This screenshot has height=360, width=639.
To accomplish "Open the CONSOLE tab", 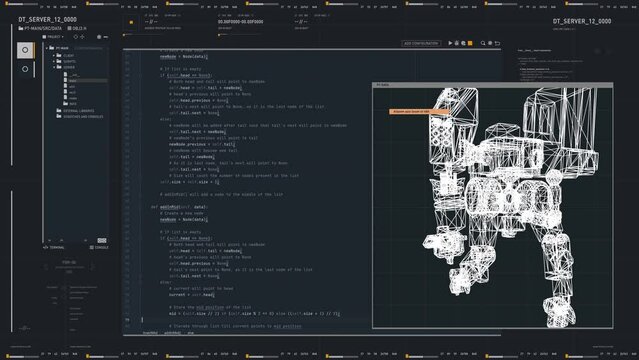I will click(99, 247).
